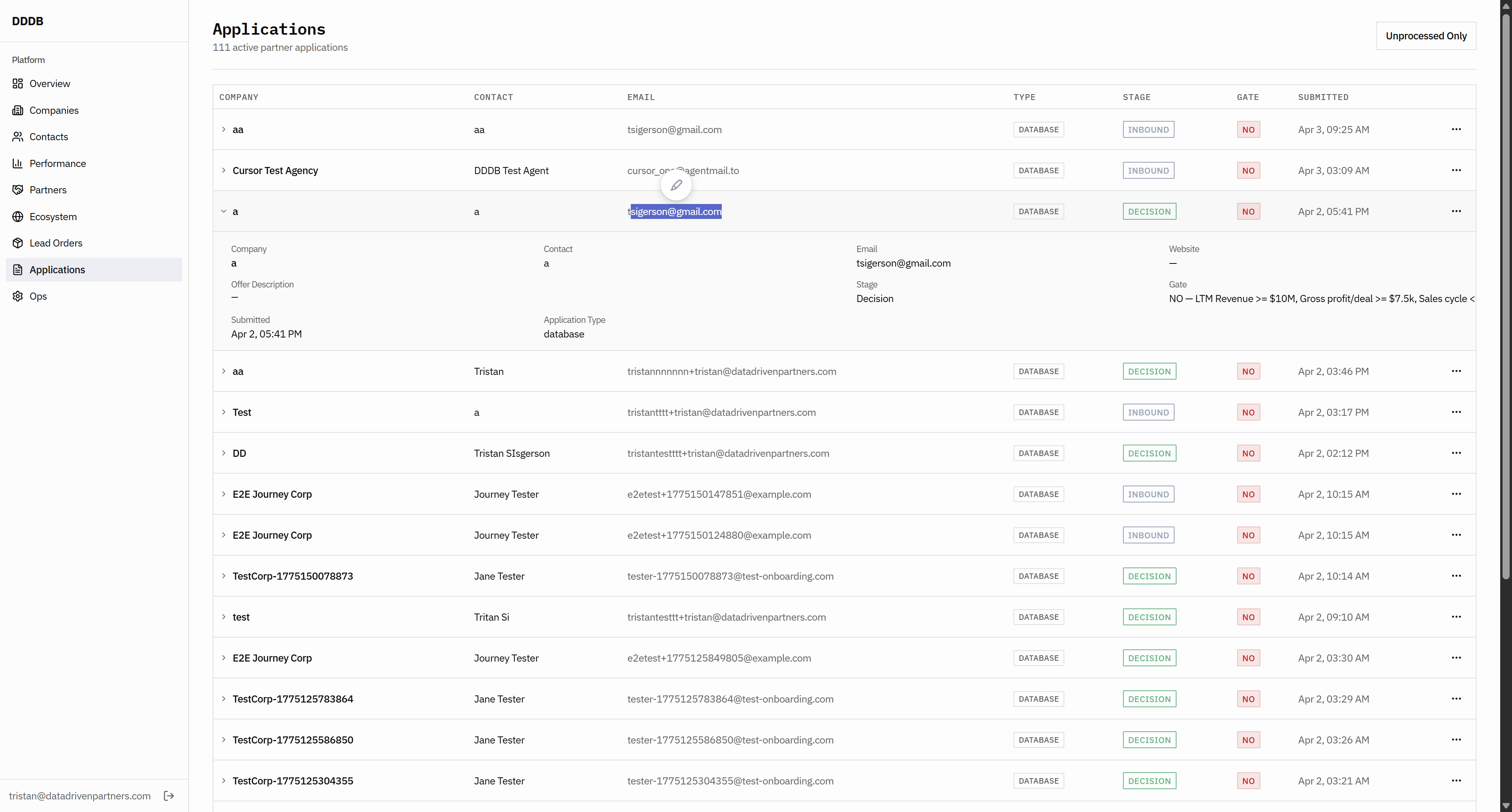The height and width of the screenshot is (812, 1512).
Task: Toggle the Unprocessed Only filter
Action: click(1426, 36)
